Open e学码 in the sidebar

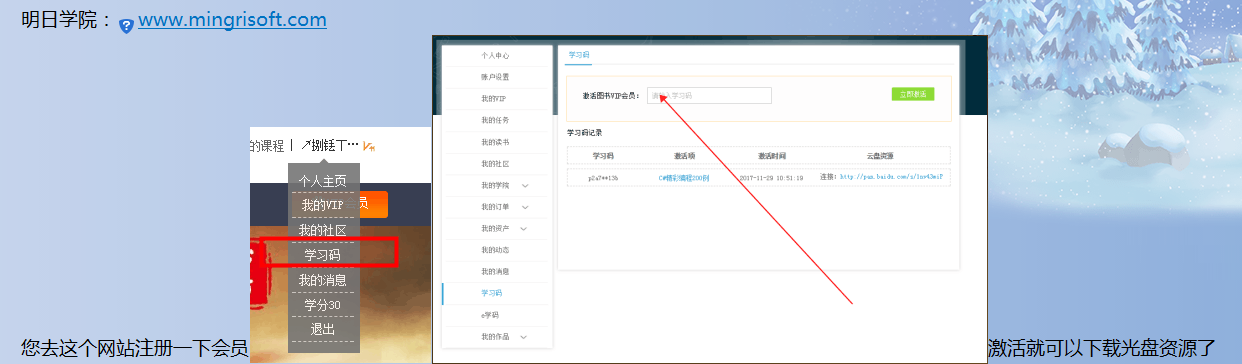[x=490, y=315]
